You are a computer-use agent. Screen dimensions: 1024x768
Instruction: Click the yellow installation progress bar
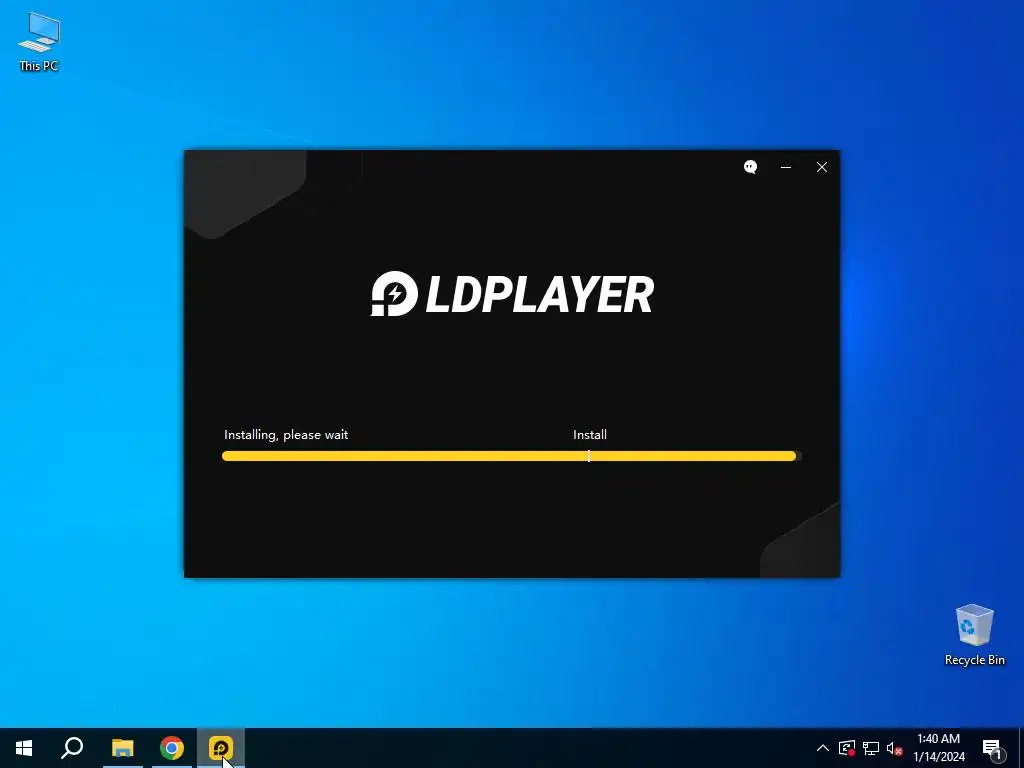(x=512, y=456)
